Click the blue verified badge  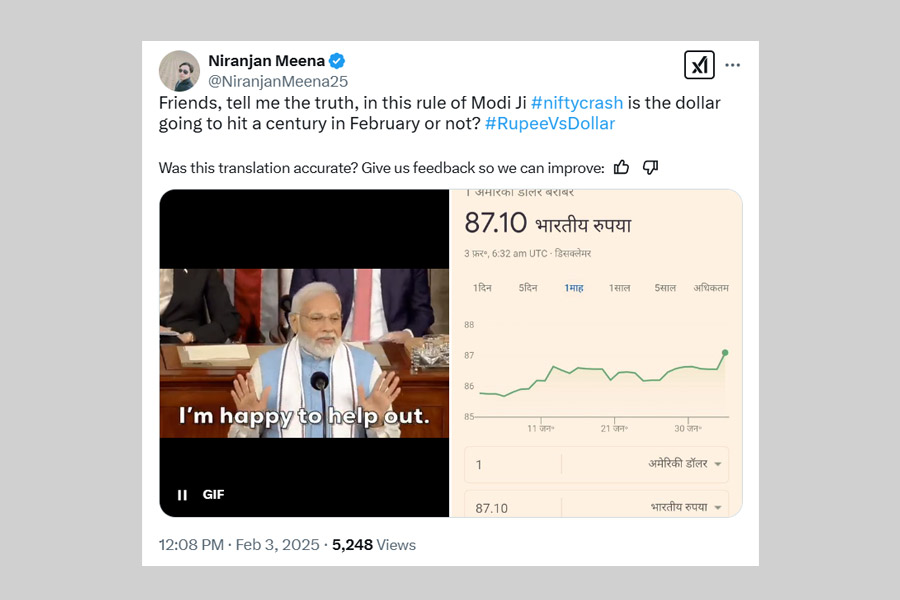point(337,61)
